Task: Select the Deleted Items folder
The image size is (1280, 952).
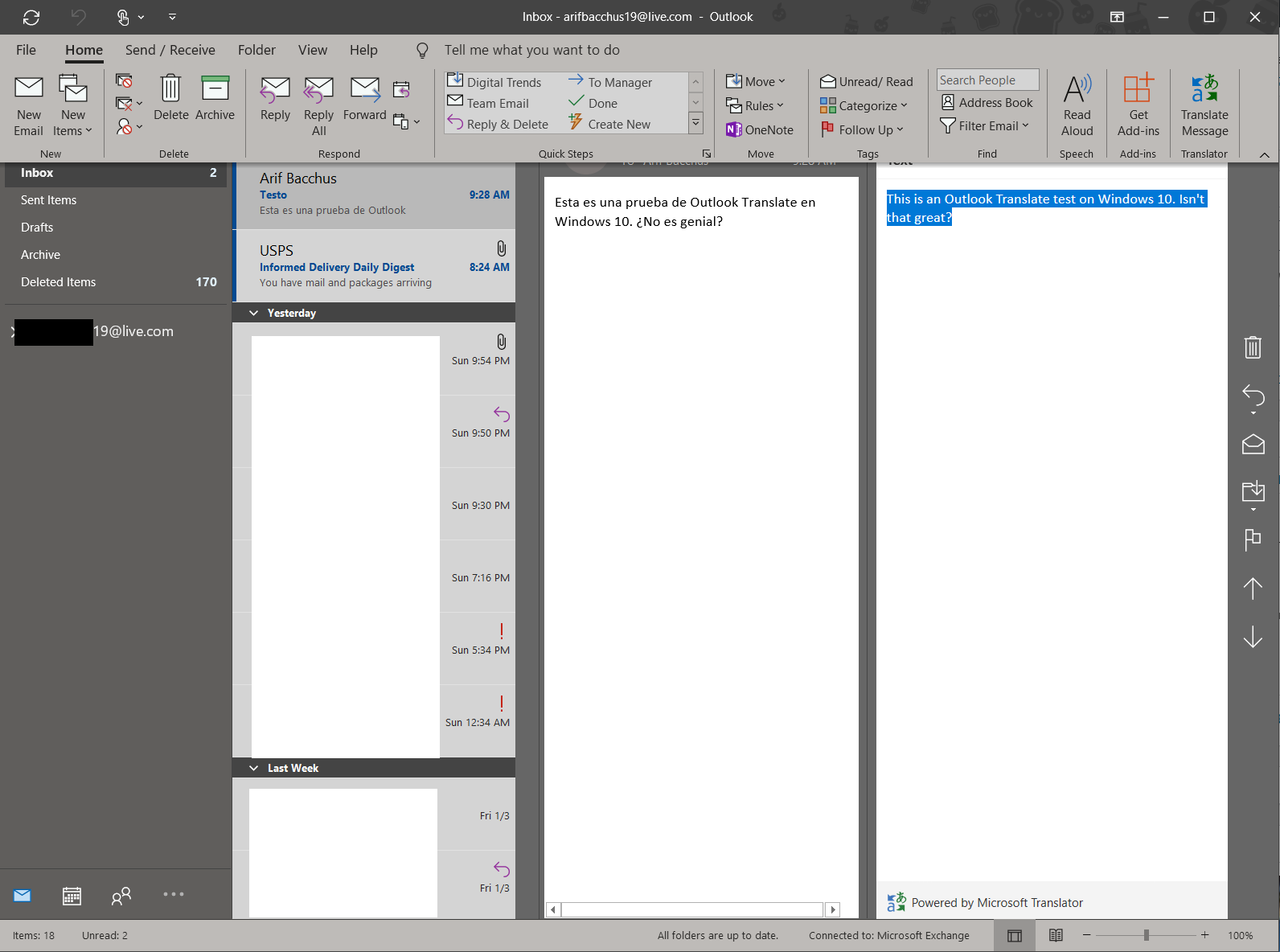Action: (59, 282)
